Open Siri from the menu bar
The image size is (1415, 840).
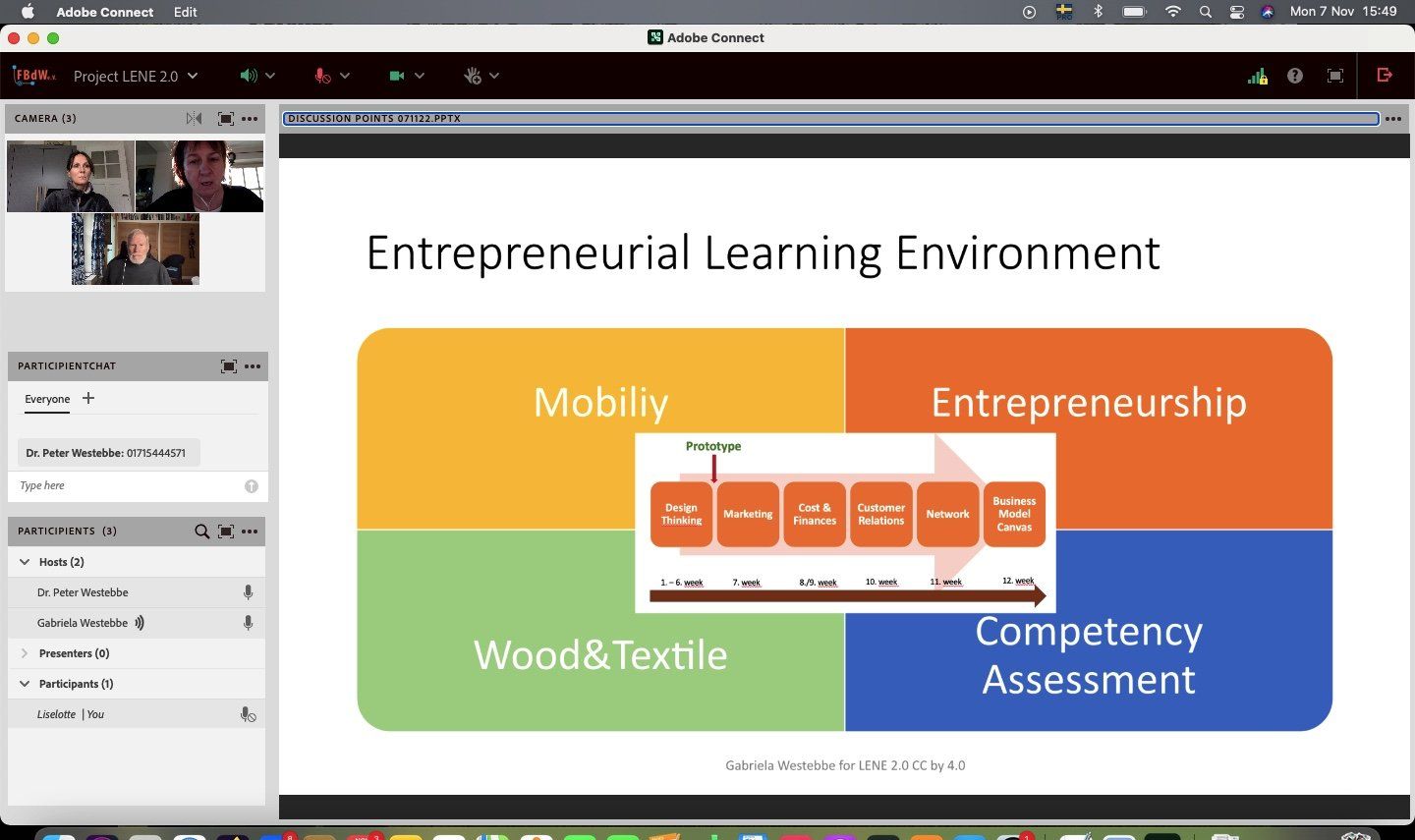(1268, 12)
